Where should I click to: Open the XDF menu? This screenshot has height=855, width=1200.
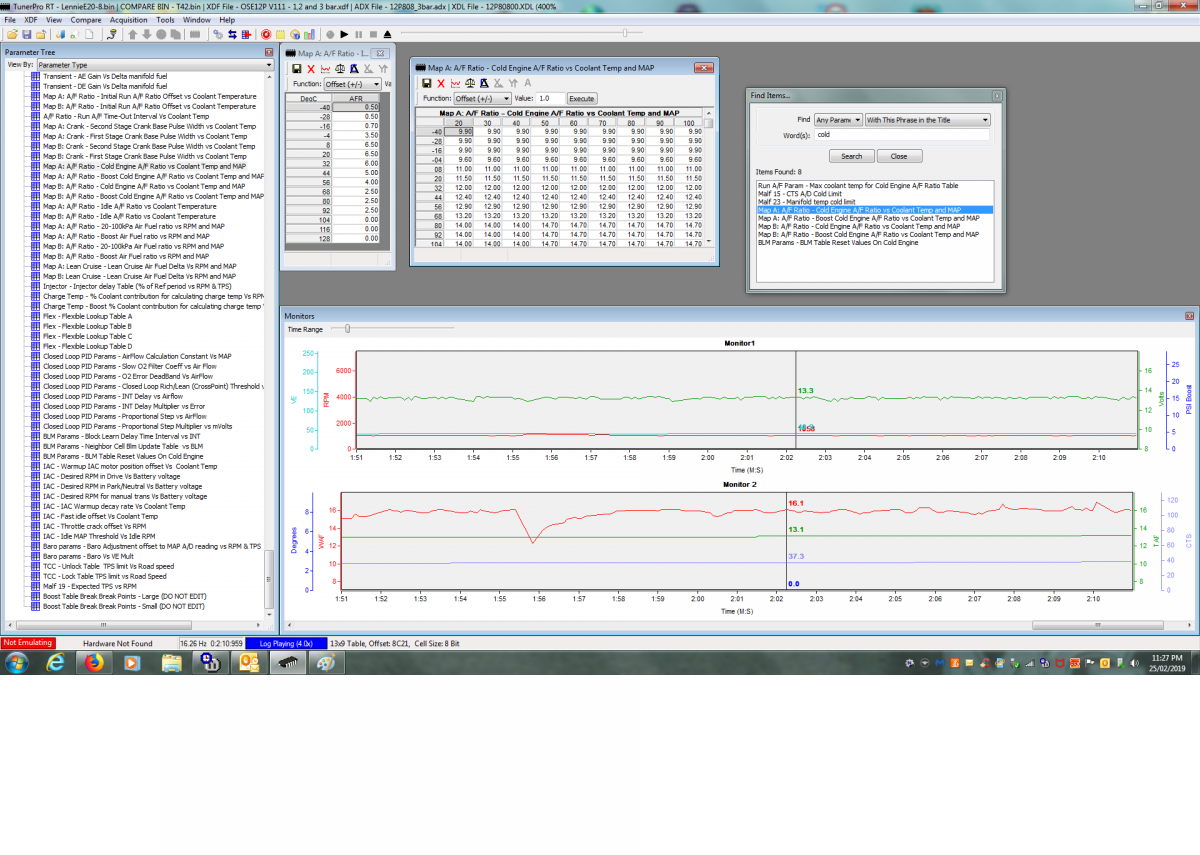[30, 20]
